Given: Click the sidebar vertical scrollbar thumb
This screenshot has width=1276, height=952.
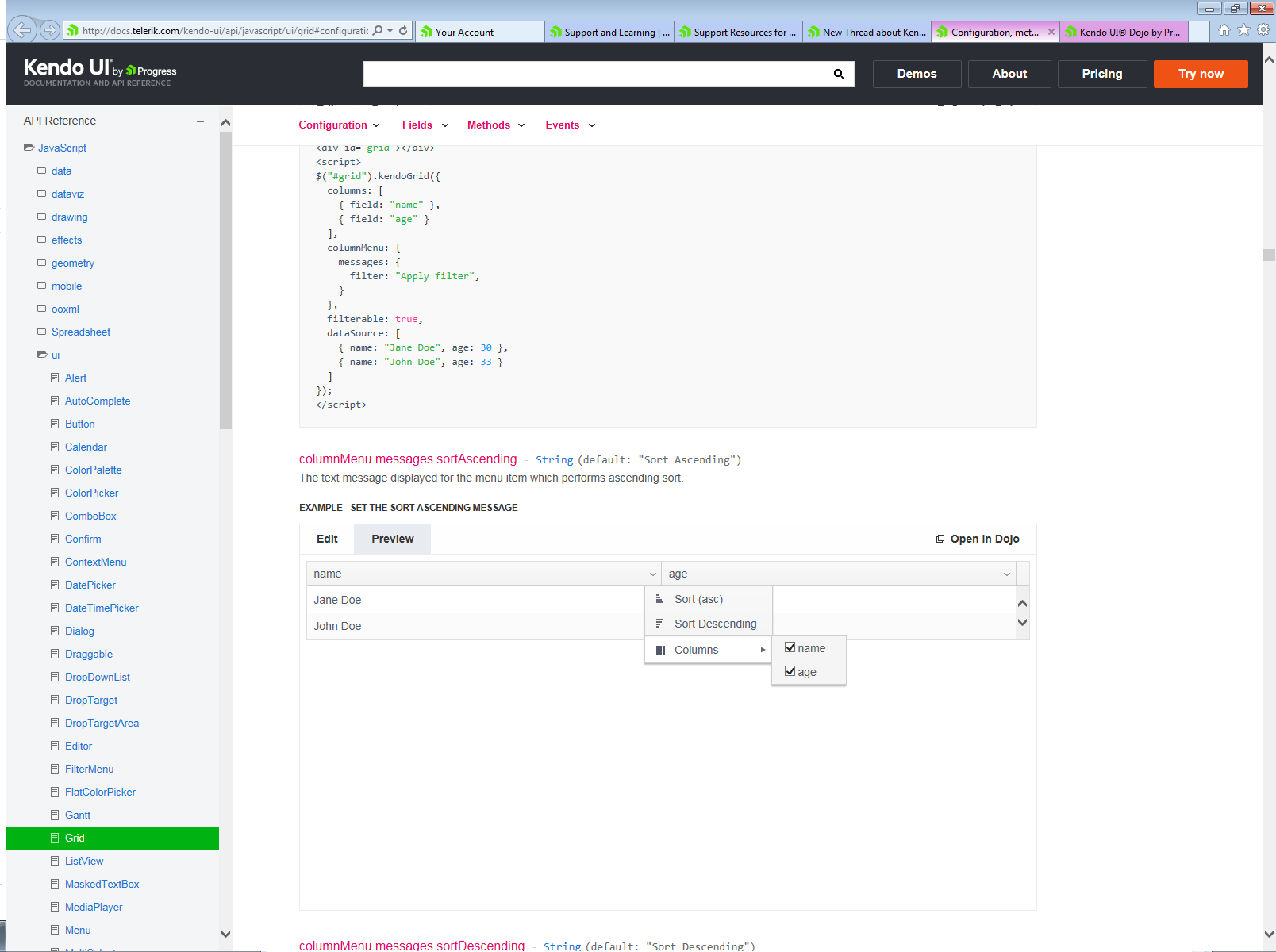Looking at the screenshot, I should tap(225, 281).
